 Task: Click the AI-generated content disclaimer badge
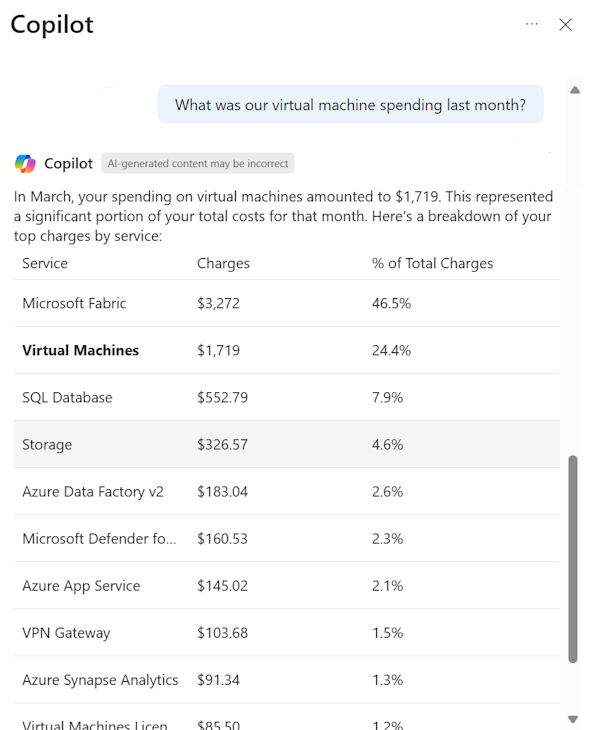pyautogui.click(x=197, y=163)
